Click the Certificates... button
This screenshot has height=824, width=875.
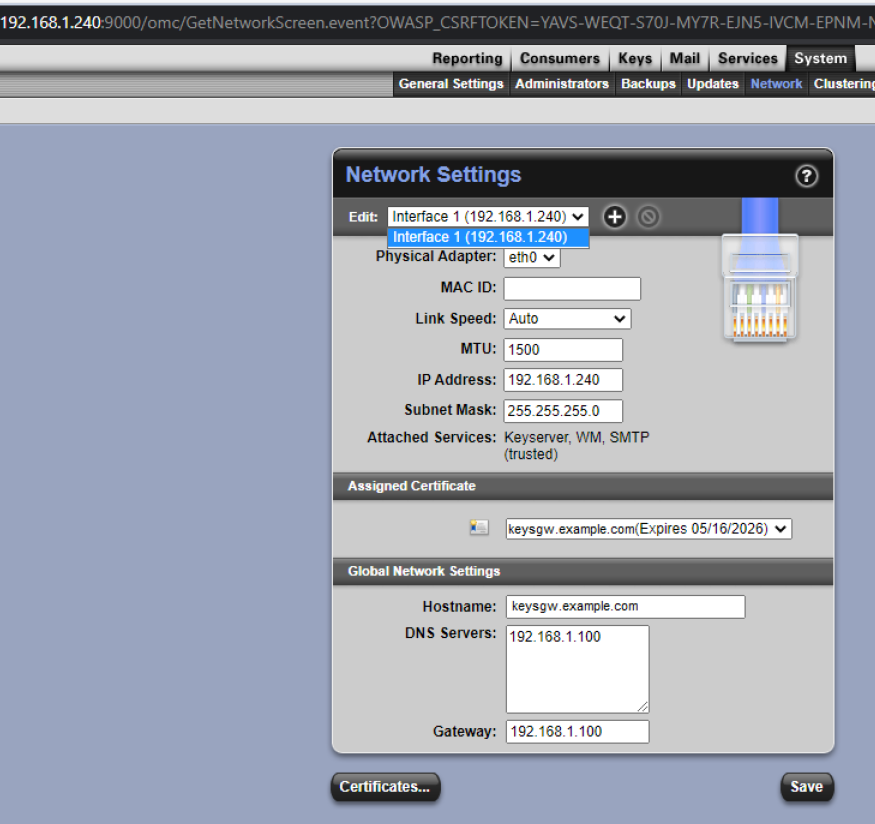click(386, 787)
